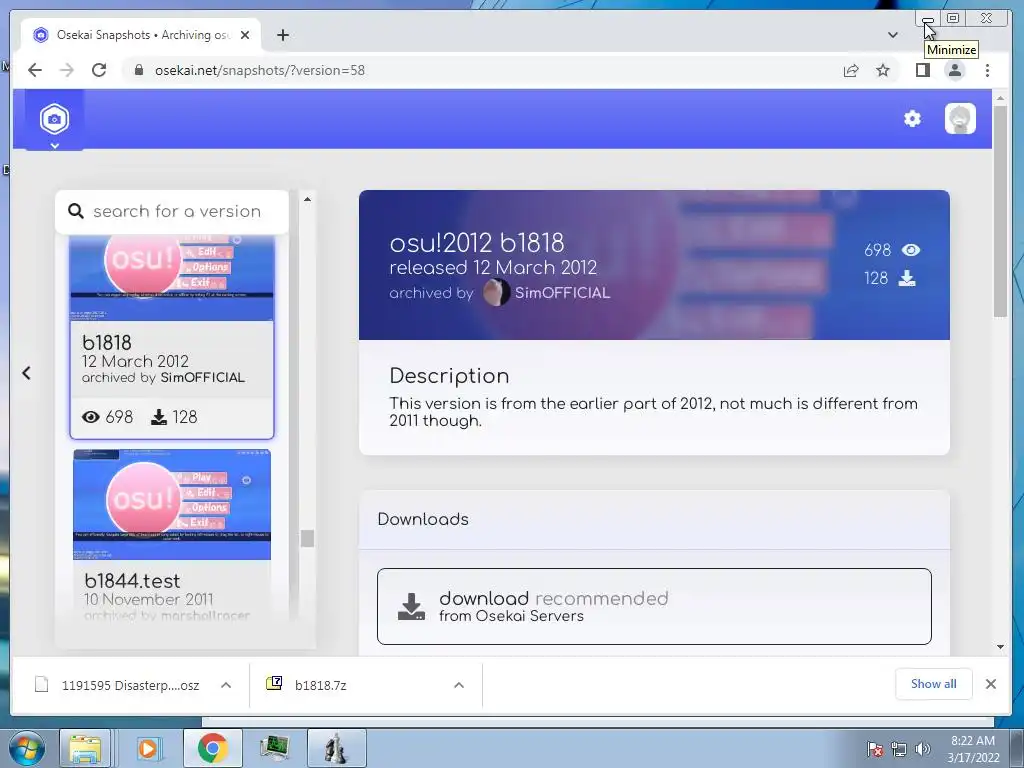This screenshot has height=768, width=1024.
Task: Download recommended from Osekai Servers
Action: point(654,606)
